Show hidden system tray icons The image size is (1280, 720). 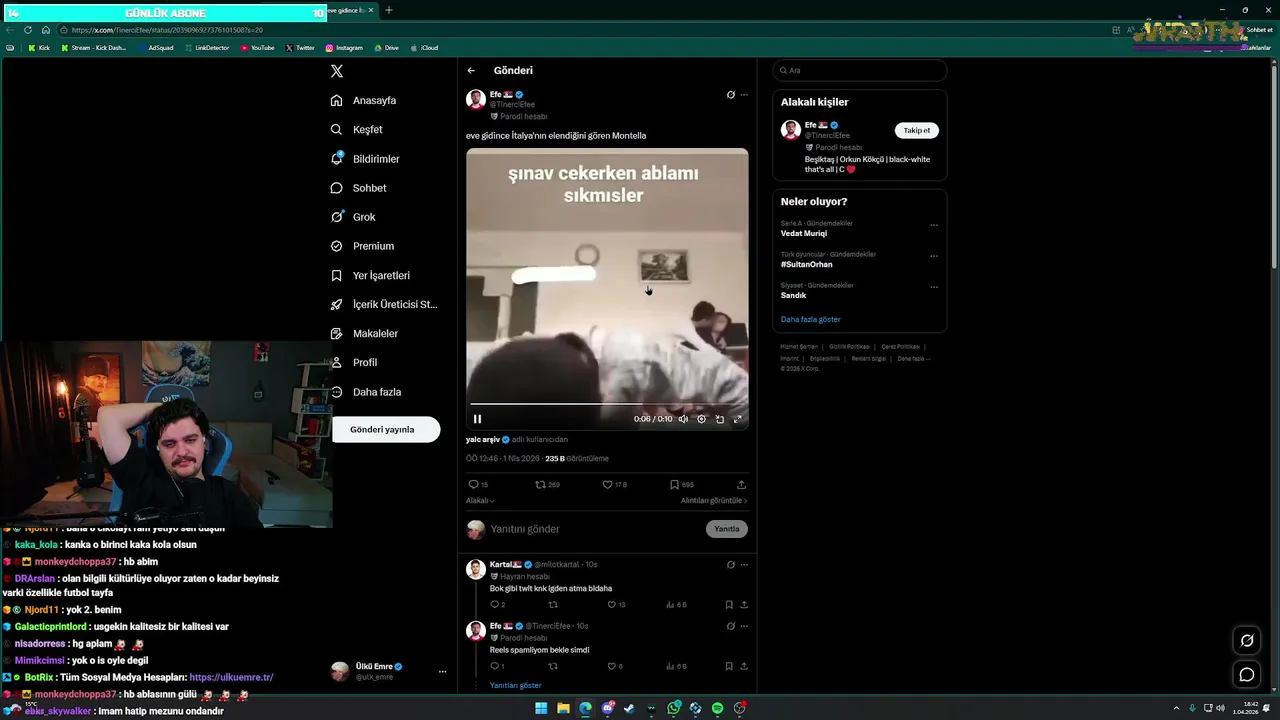[x=1175, y=708]
